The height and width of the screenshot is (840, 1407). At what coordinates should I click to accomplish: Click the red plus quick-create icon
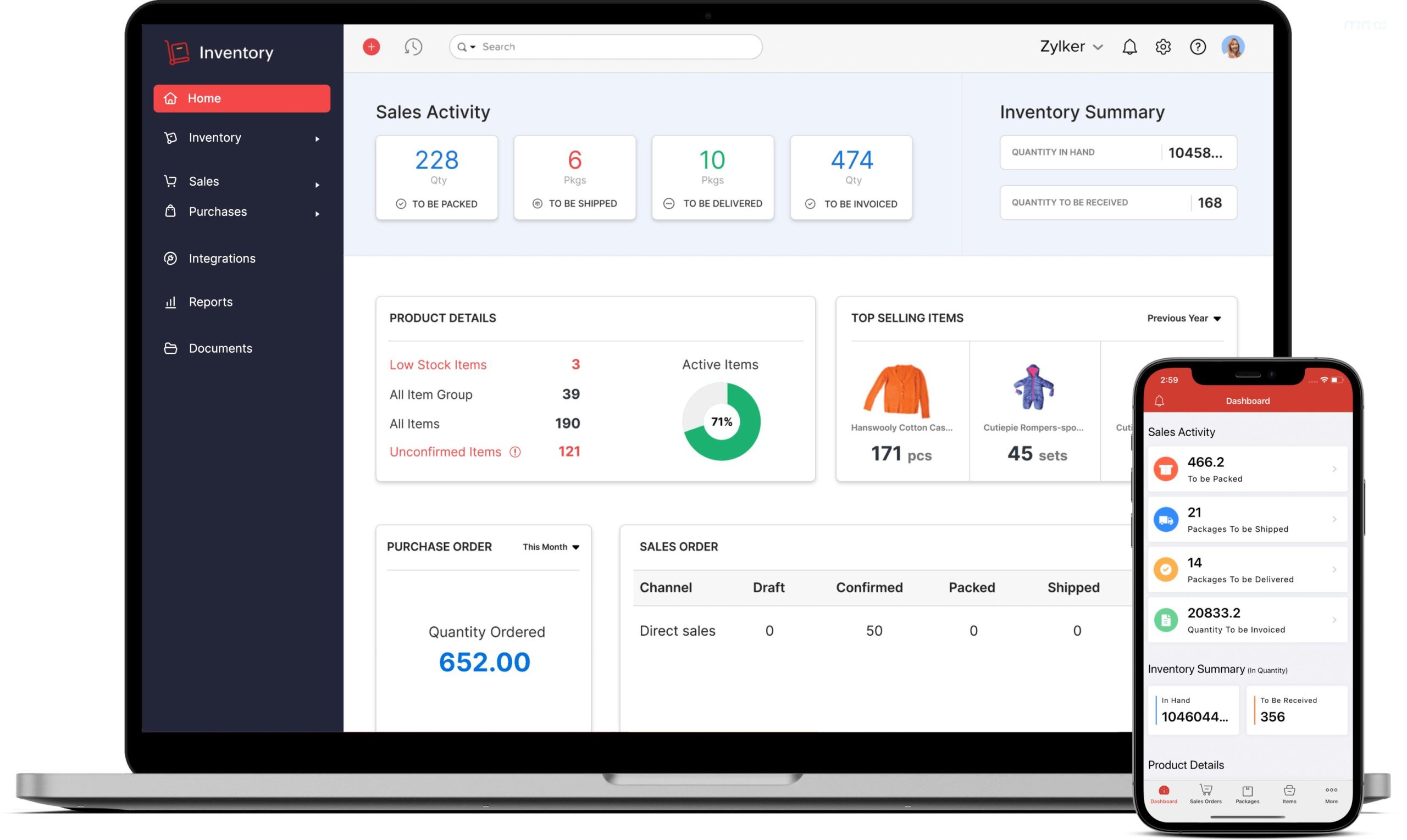click(x=371, y=47)
